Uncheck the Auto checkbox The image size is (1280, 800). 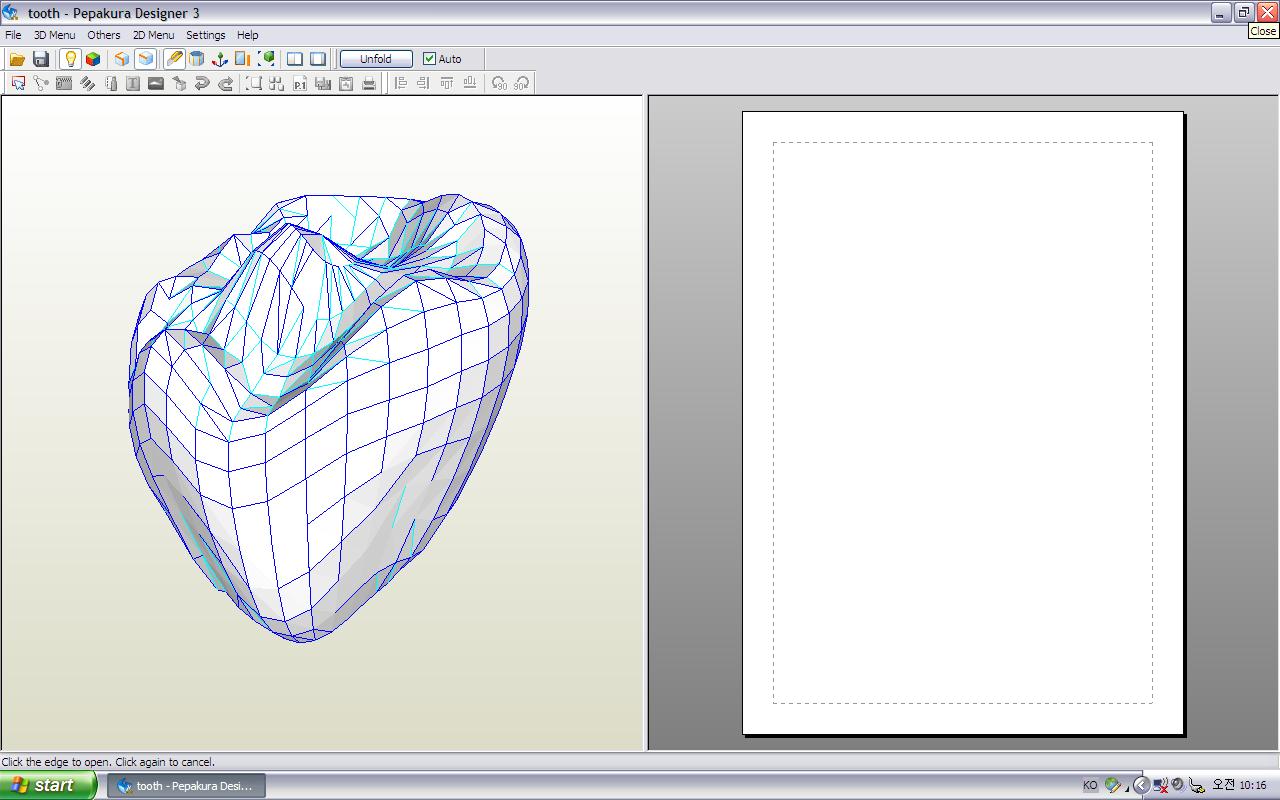[x=430, y=59]
